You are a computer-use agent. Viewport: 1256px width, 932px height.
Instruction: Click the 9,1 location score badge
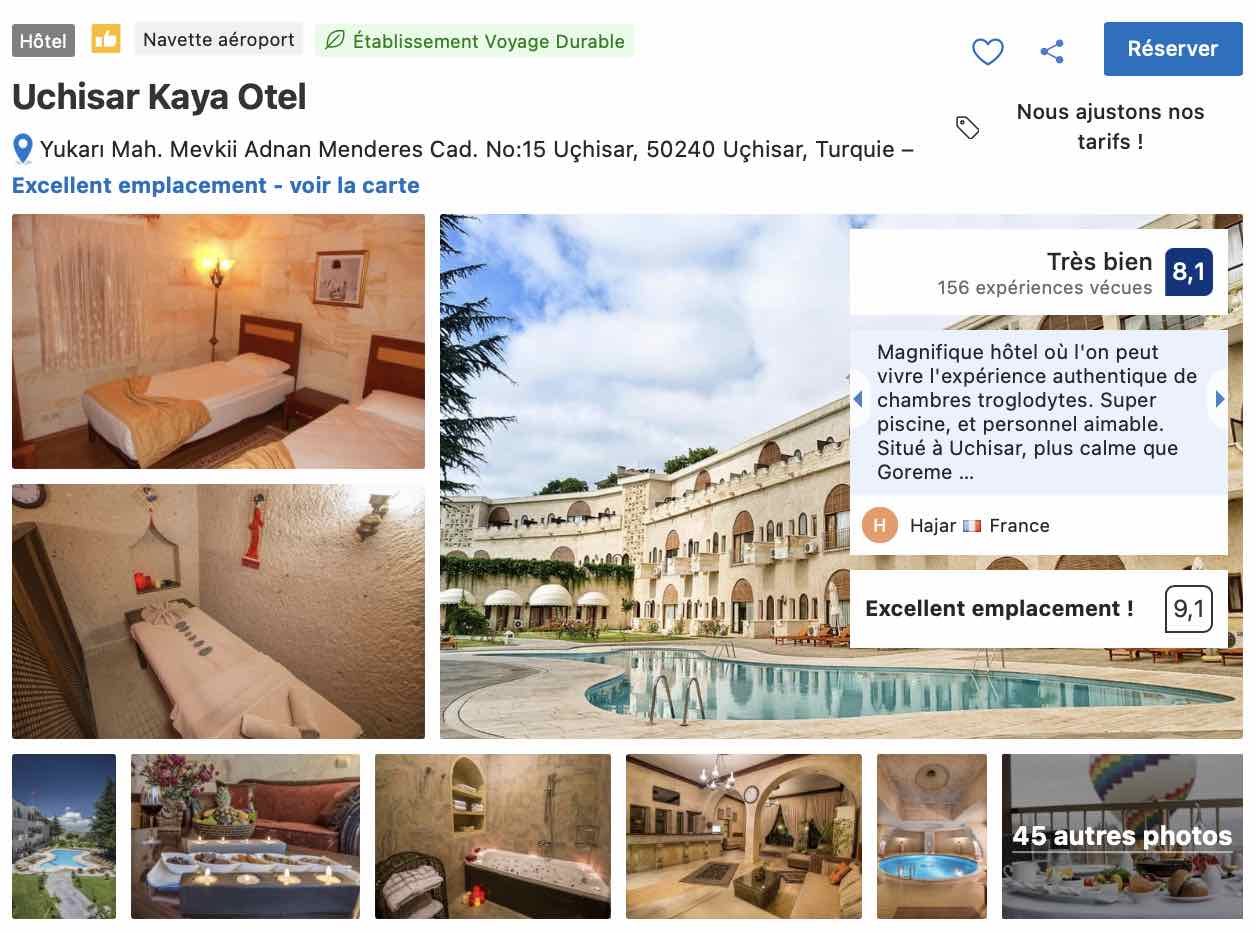point(1189,609)
